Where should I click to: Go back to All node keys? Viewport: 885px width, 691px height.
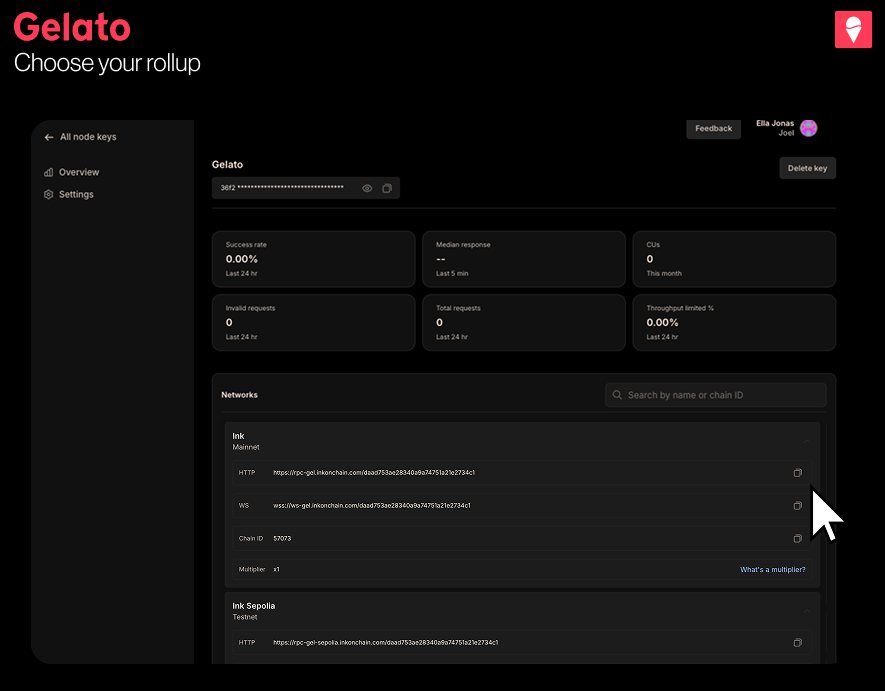click(x=80, y=137)
